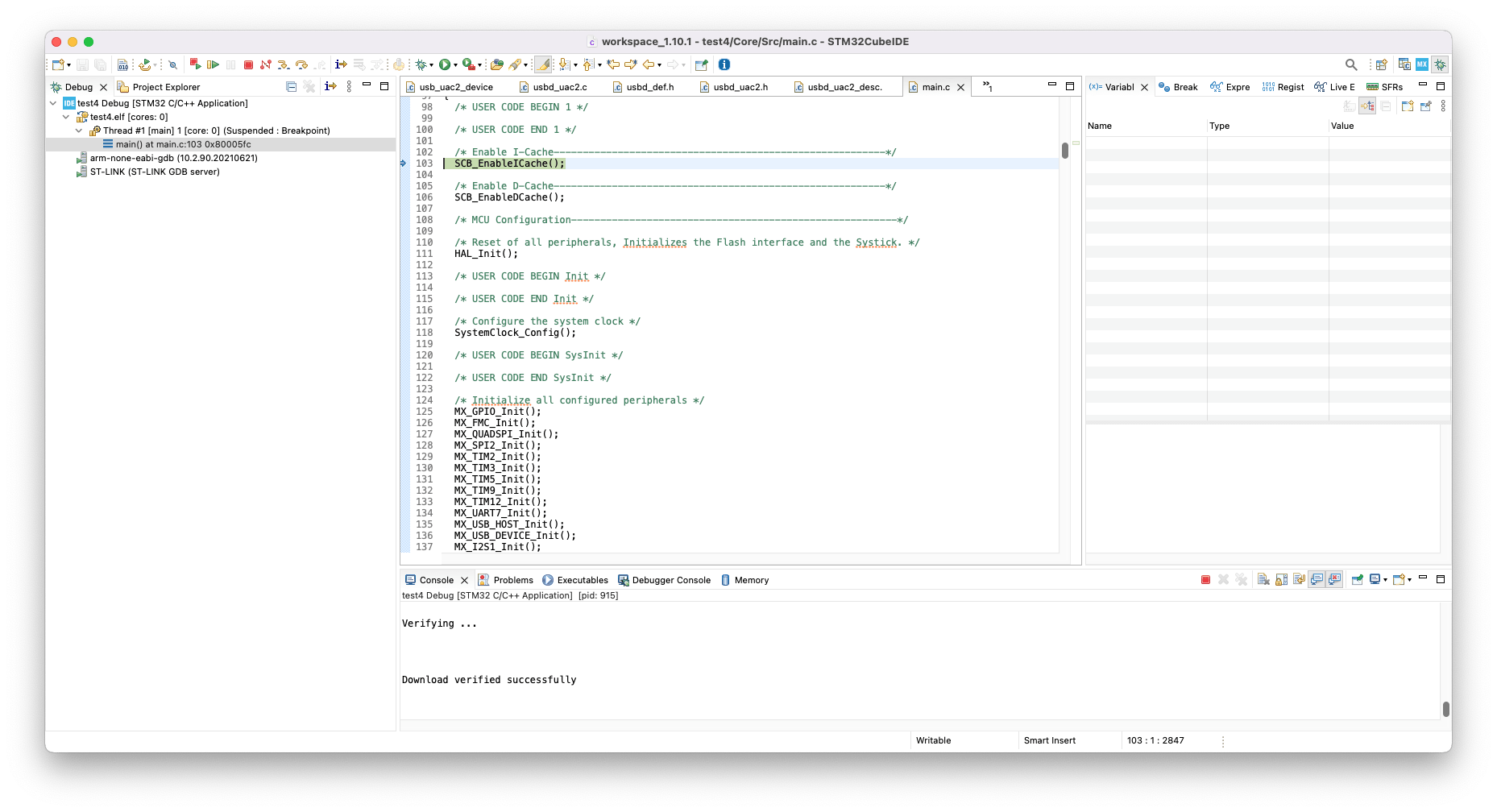
Task: Click the Open Perspective icon
Action: (x=1382, y=64)
